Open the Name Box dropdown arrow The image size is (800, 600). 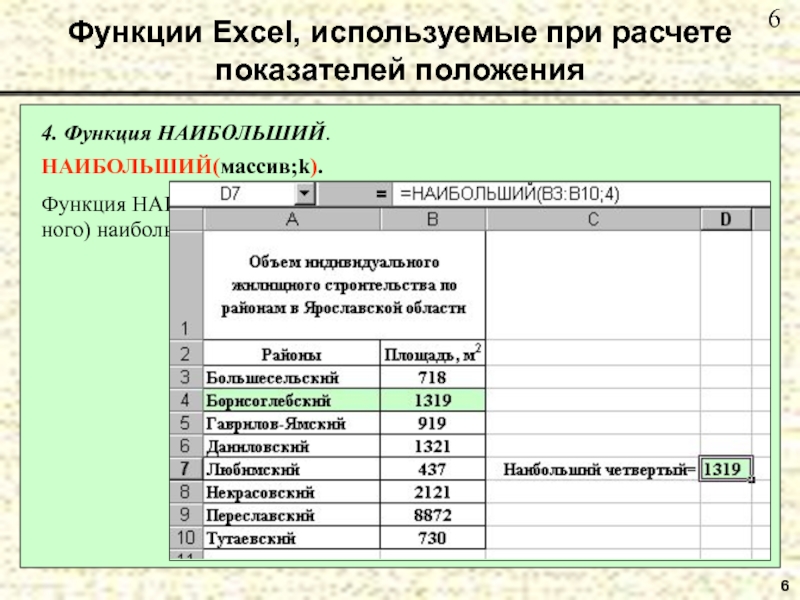click(305, 194)
